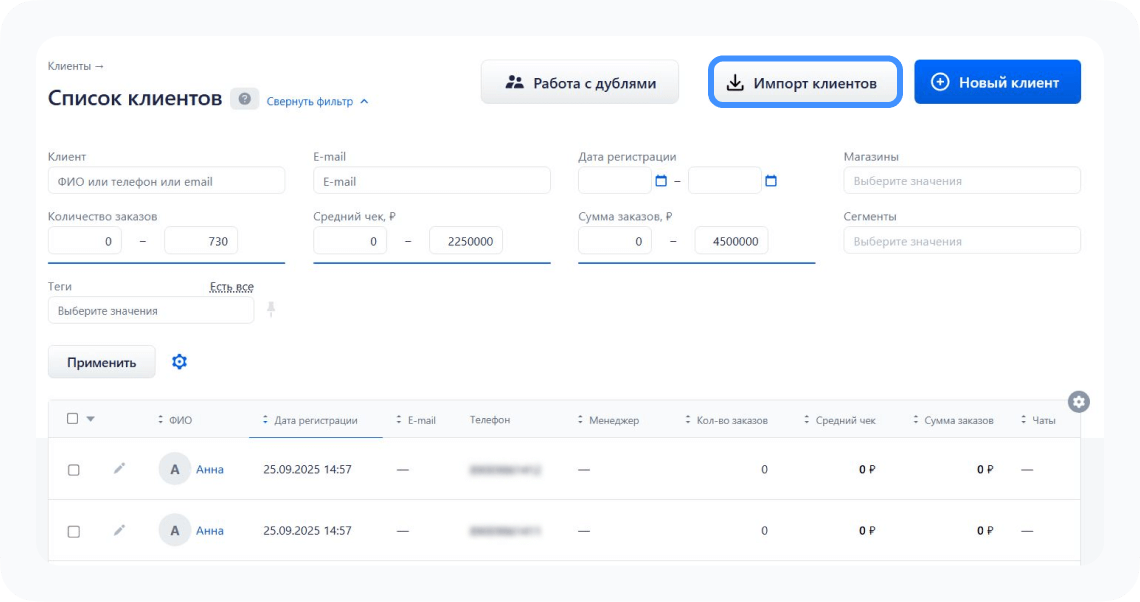
Task: Edit the first Анна record with pencil icon
Action: click(x=120, y=468)
